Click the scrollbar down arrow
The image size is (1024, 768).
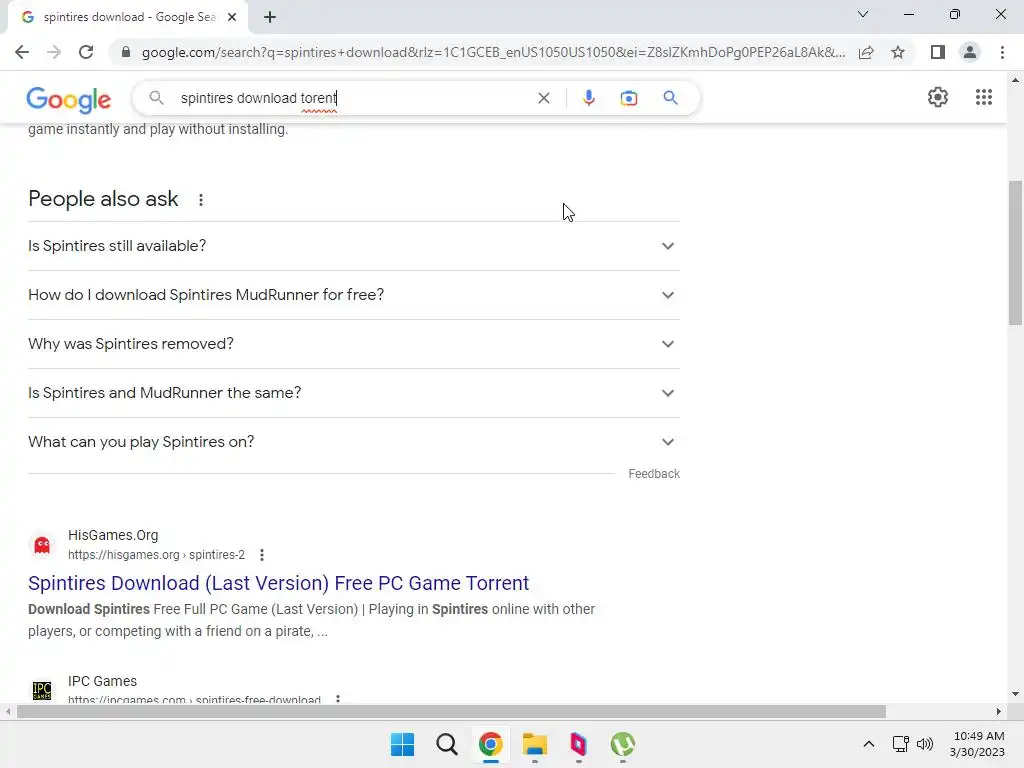pyautogui.click(x=1015, y=695)
